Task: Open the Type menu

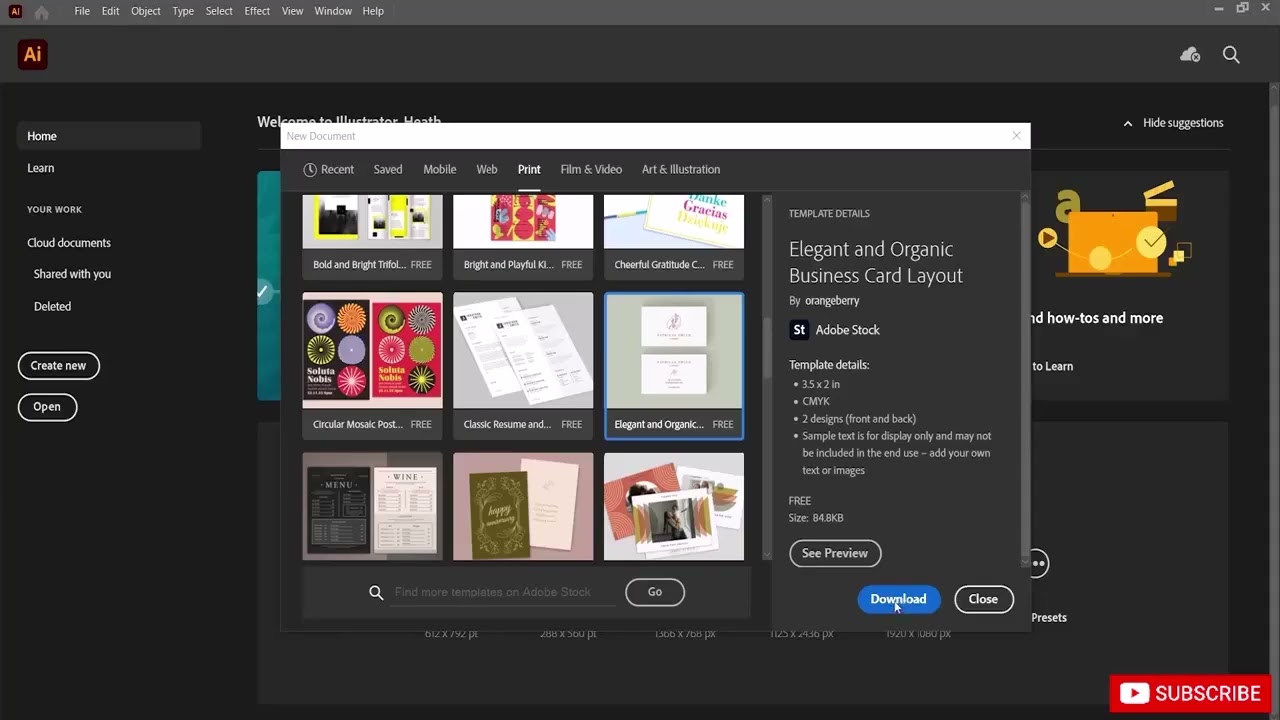Action: [x=183, y=11]
